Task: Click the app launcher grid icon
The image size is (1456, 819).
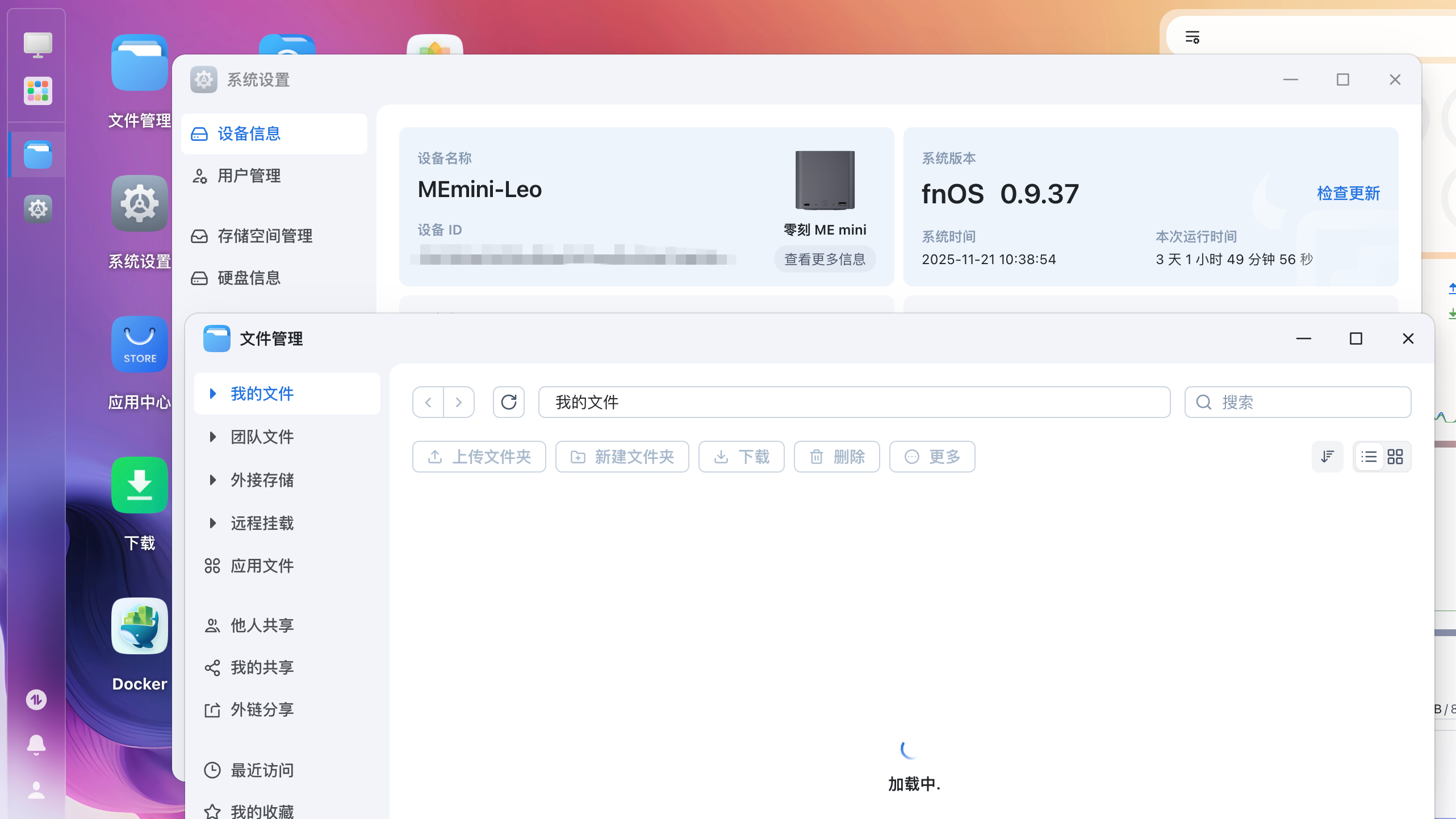Action: (x=37, y=91)
